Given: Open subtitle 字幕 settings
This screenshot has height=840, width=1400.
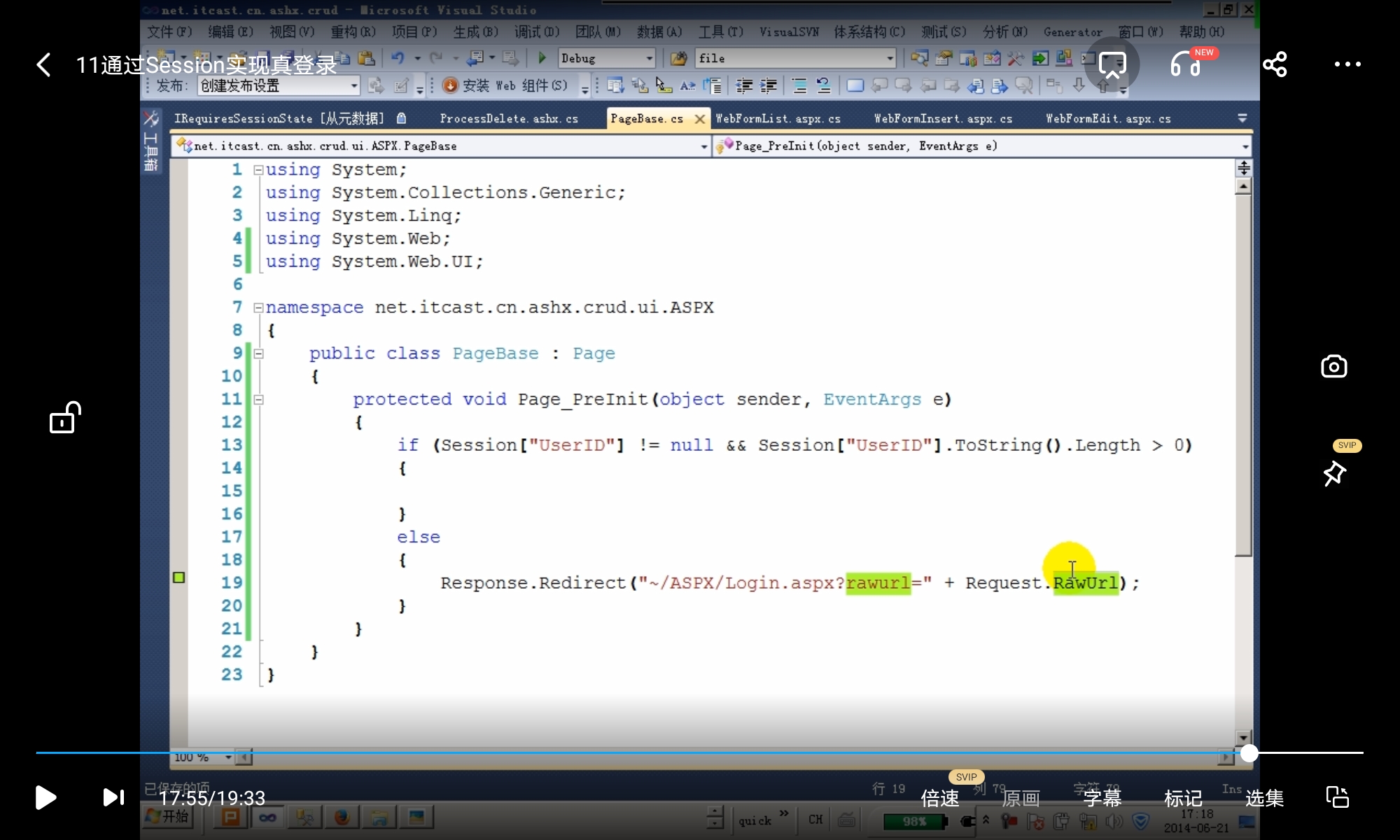Looking at the screenshot, I should pyautogui.click(x=1102, y=798).
